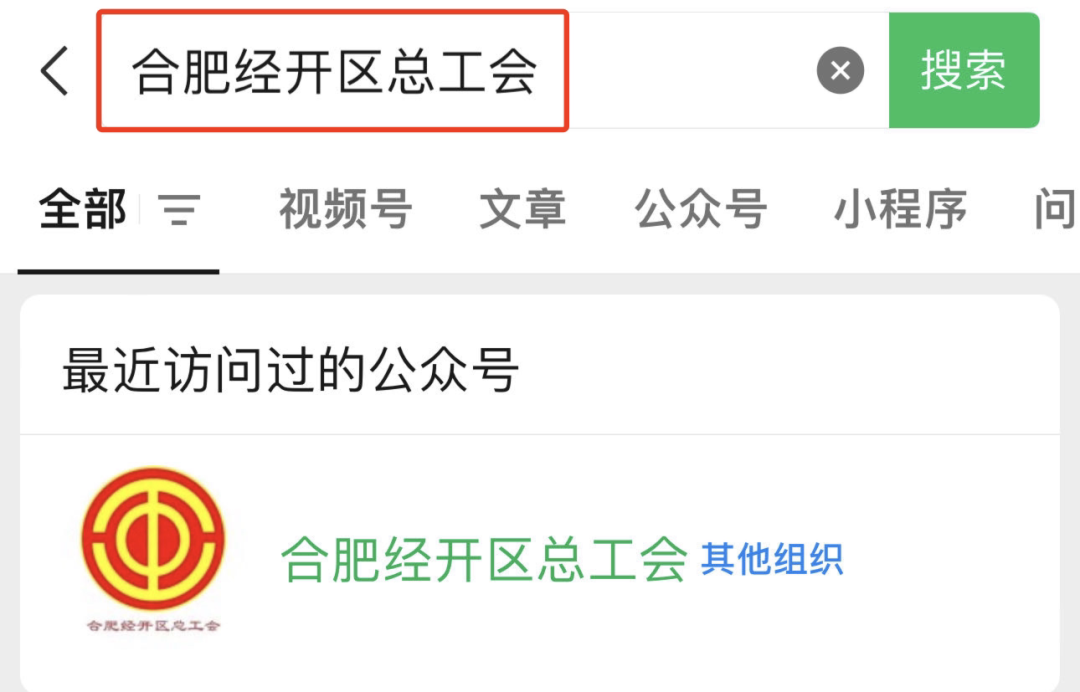Tap the 合肥经开区总工会 round union logo
Viewport: 1080px width, 692px height.
[x=153, y=539]
